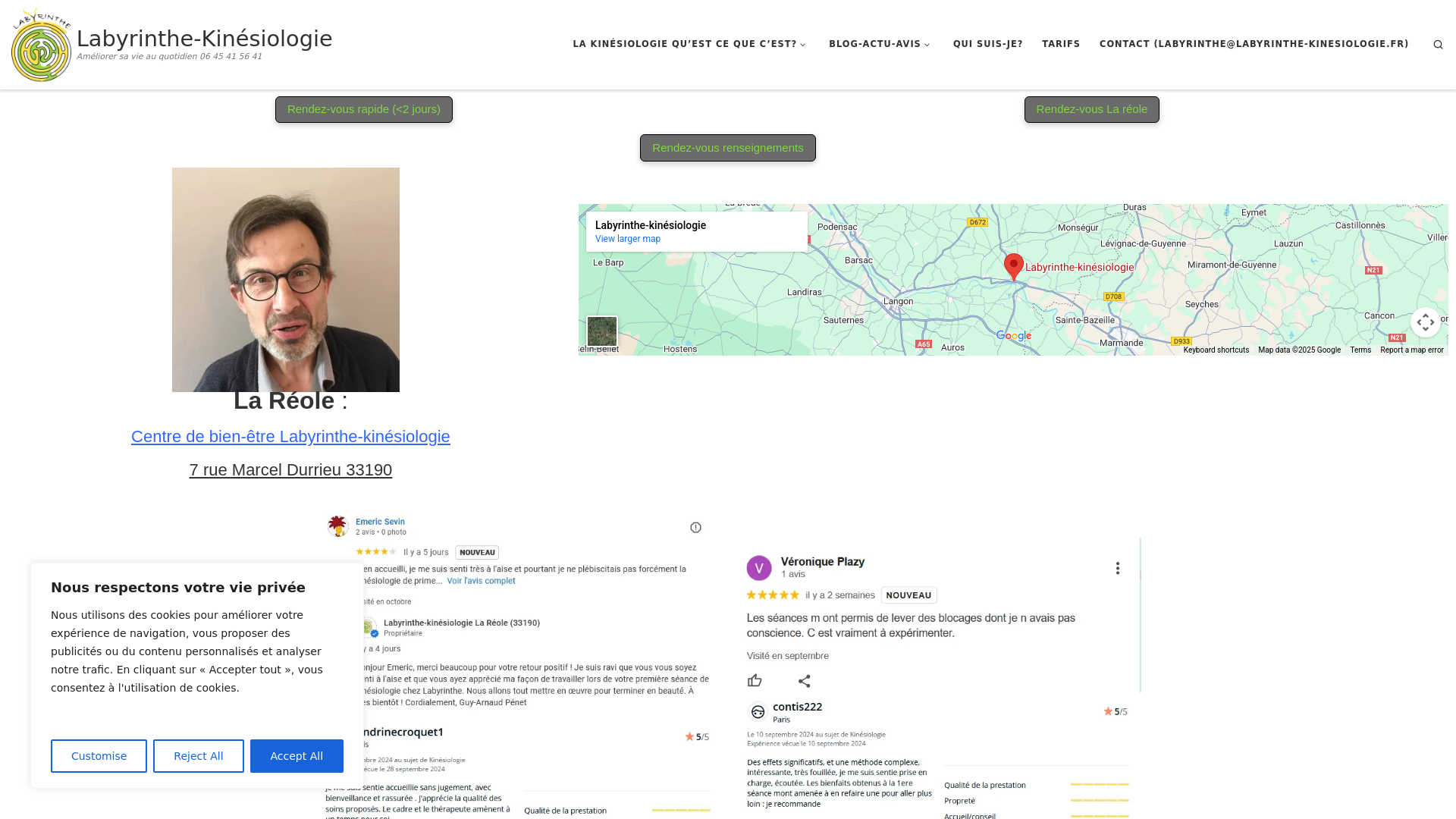Open 'Centre de bien-être Labyrinthe-kinésiologie' link
Image resolution: width=1456 pixels, height=819 pixels.
pos(290,437)
